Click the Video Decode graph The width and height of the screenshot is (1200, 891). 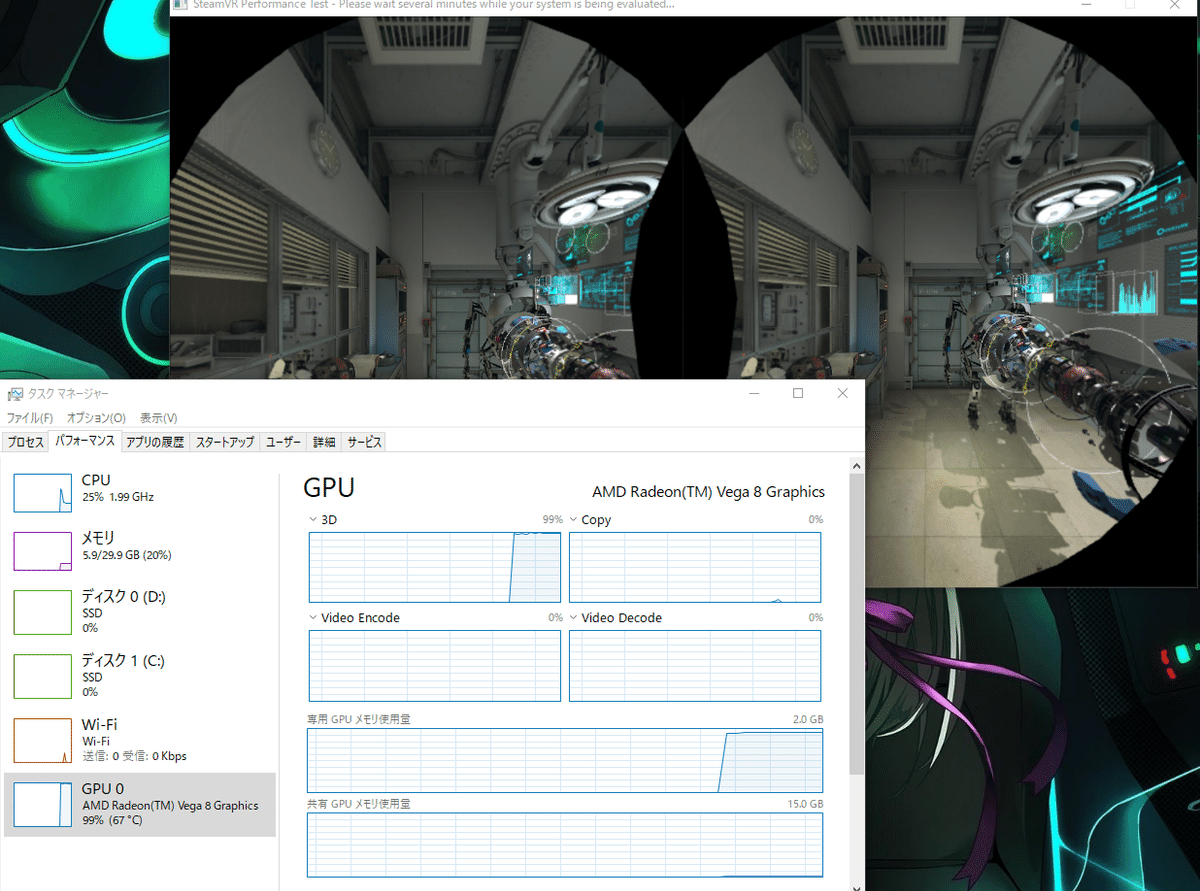tap(695, 665)
